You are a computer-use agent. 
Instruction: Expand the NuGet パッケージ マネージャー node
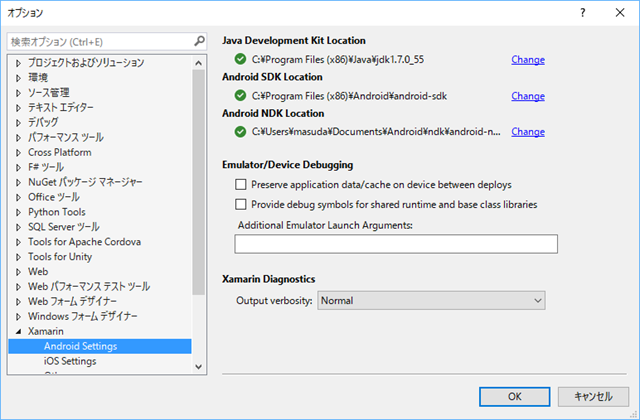point(18,182)
